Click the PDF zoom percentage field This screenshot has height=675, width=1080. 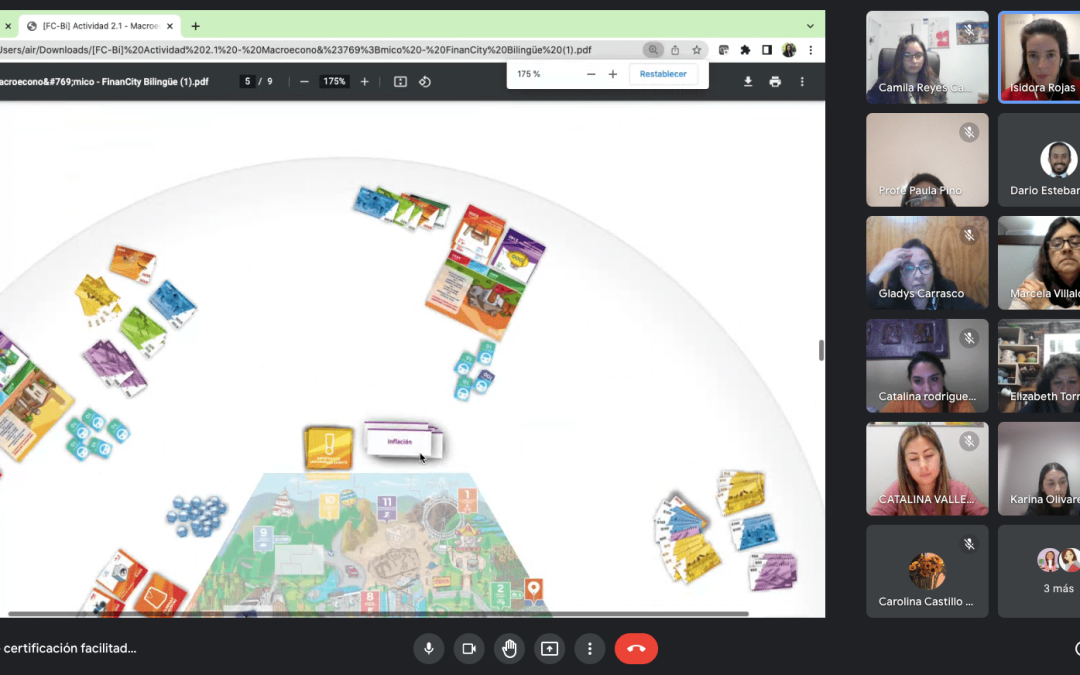(334, 81)
